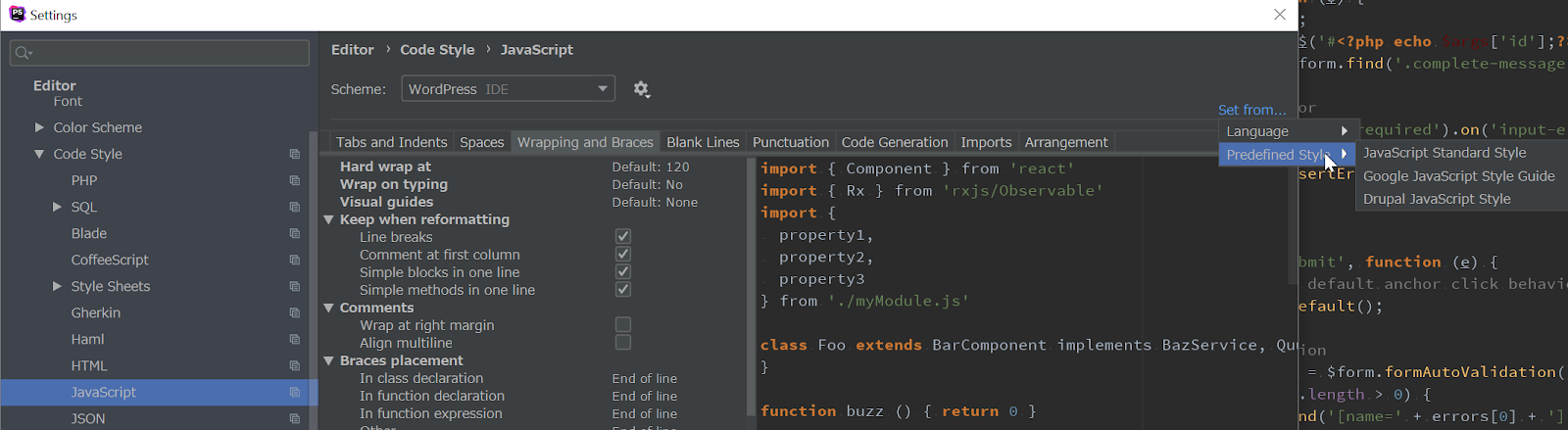Click the copy icon beside CoffeeScript

coord(294,260)
